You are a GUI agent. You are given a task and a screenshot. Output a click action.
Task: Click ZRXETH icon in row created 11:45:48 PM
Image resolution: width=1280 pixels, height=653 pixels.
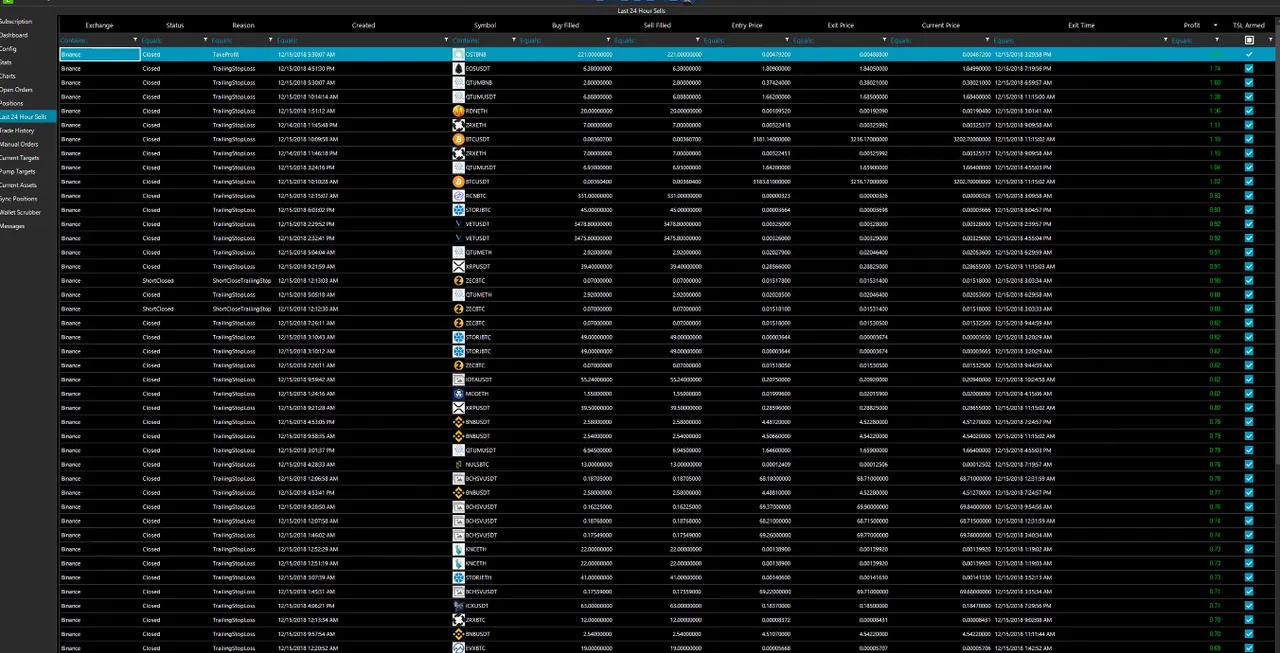[458, 125]
